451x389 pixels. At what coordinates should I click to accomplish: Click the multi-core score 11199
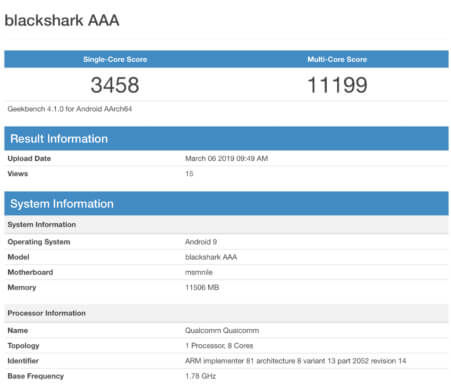(x=337, y=85)
